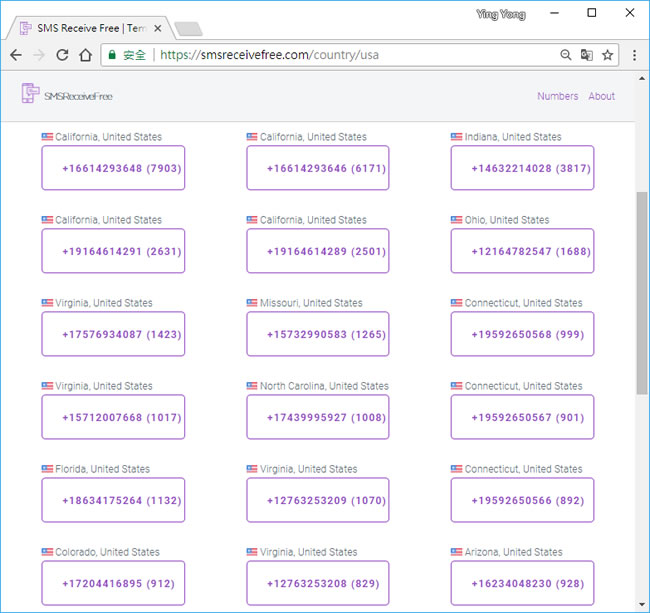
Task: Select California number +16614293648
Action: pos(113,168)
